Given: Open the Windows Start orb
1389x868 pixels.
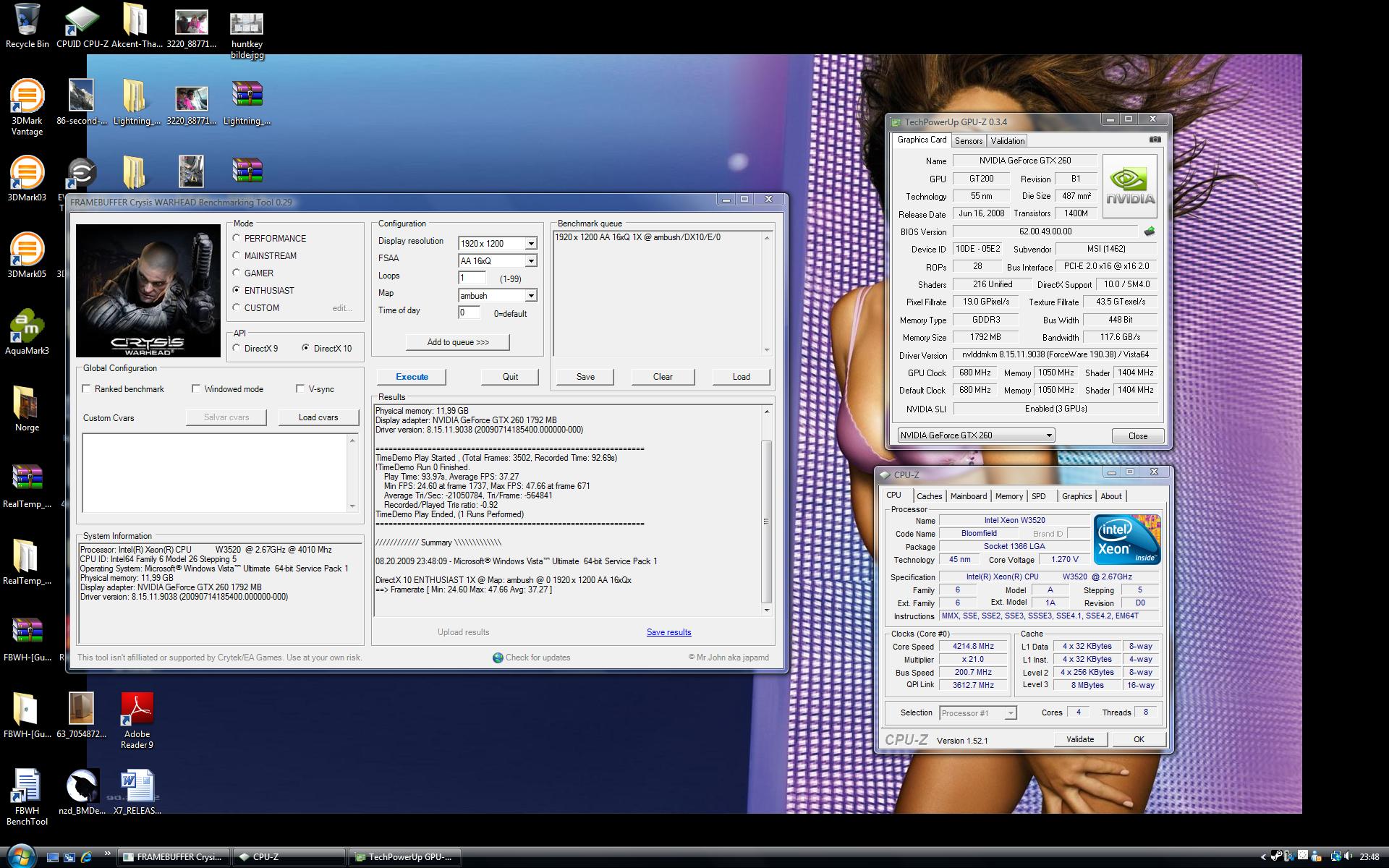Looking at the screenshot, I should [x=20, y=856].
